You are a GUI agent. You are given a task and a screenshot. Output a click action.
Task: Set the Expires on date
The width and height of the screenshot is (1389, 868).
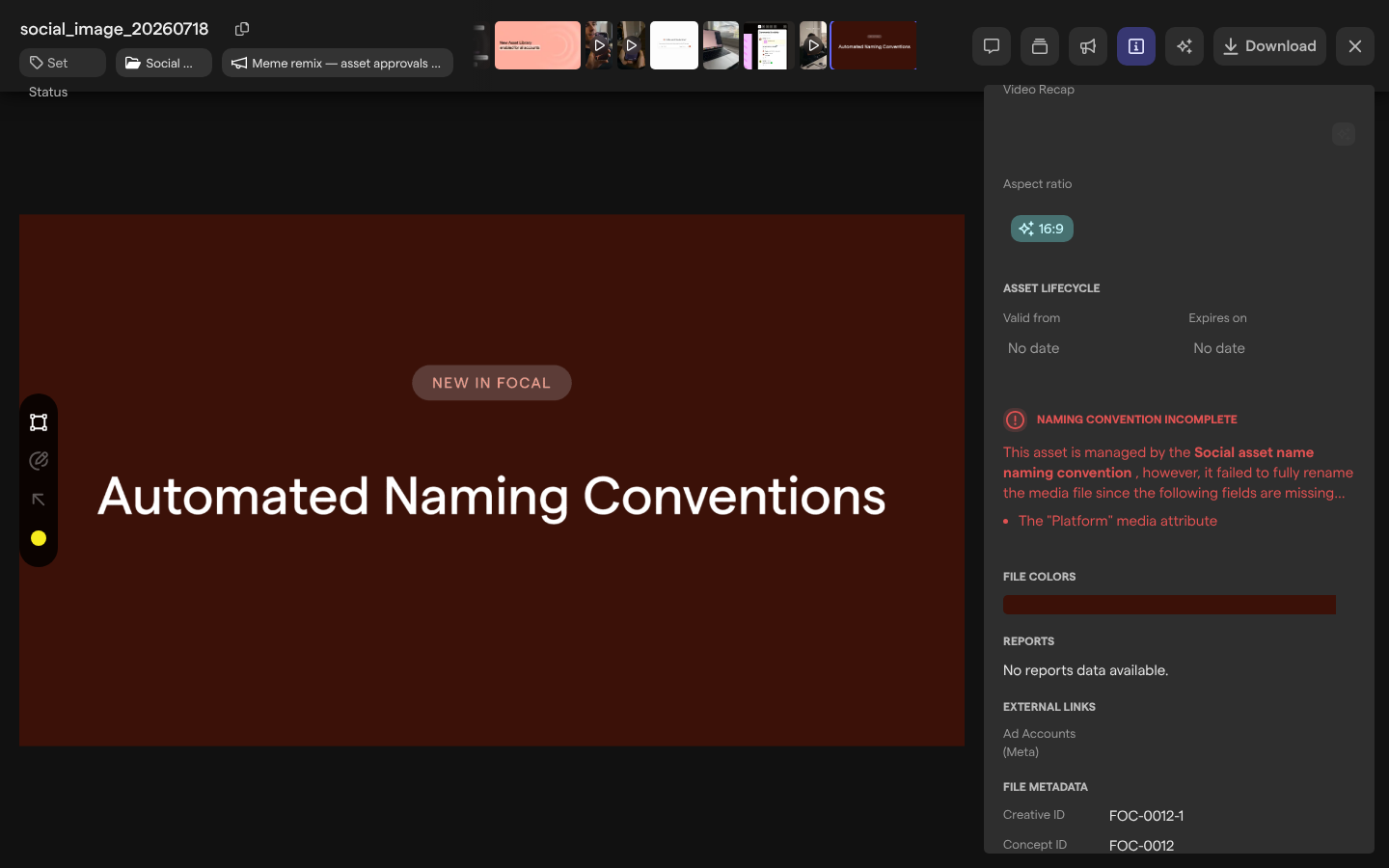pyautogui.click(x=1219, y=348)
